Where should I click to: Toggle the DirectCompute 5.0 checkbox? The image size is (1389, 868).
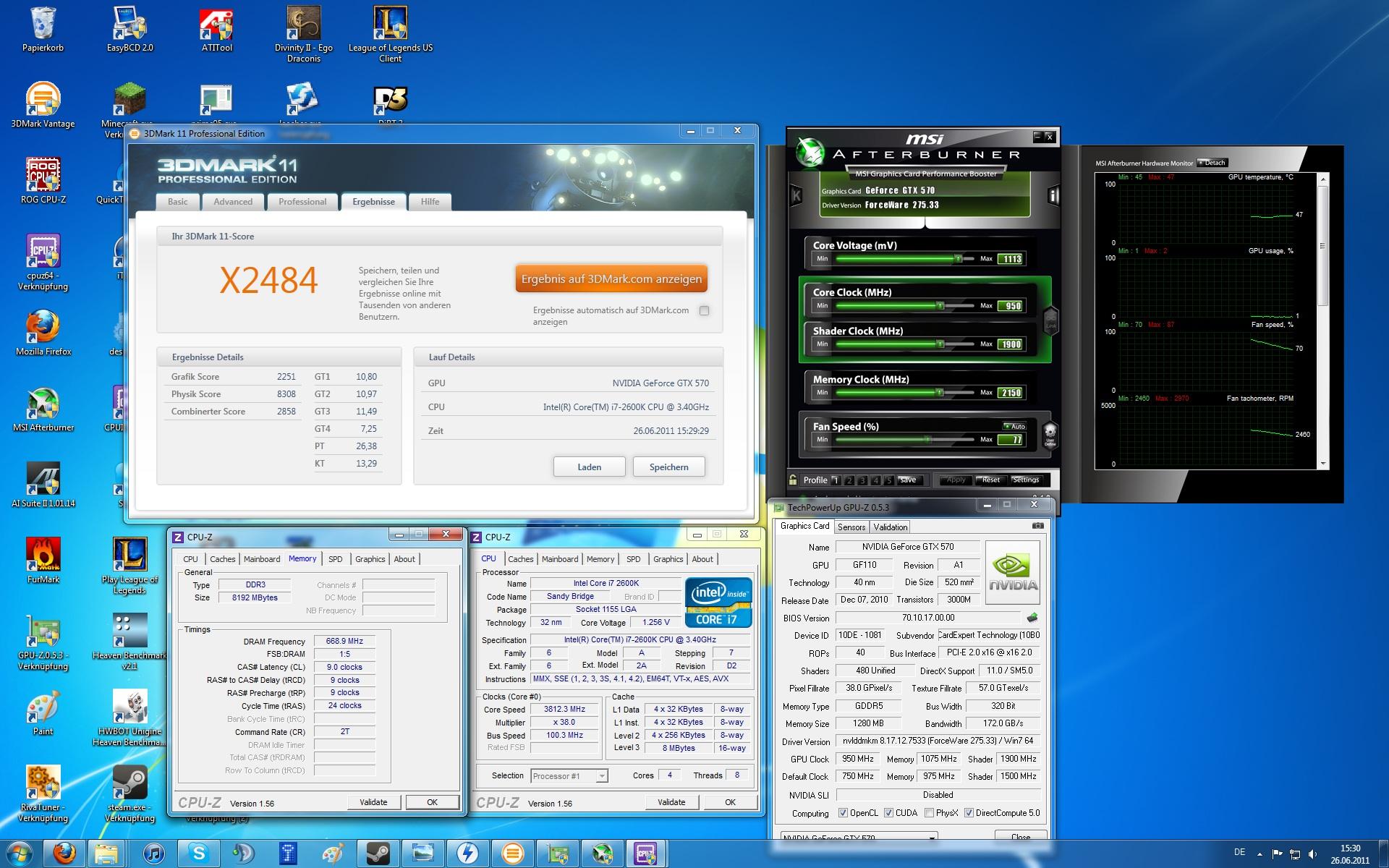click(969, 812)
